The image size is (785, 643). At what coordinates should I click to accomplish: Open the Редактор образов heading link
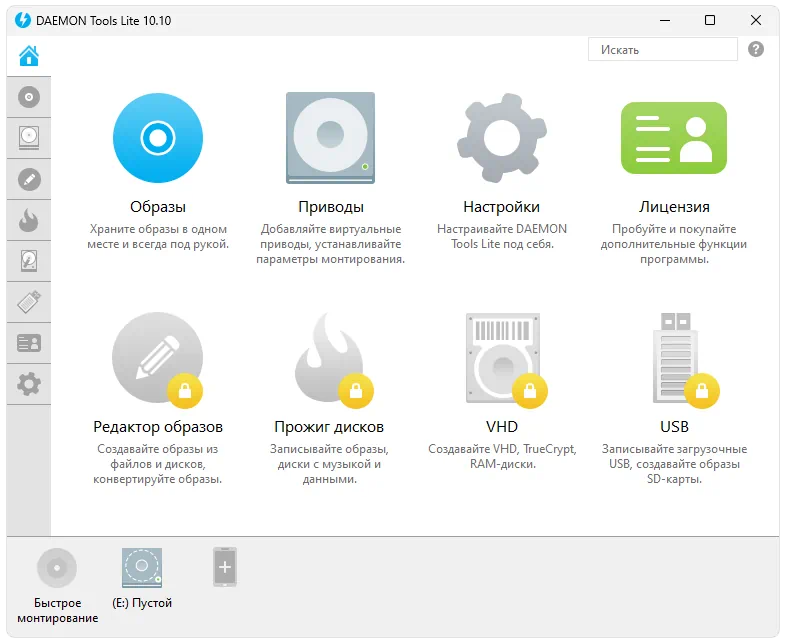click(158, 427)
